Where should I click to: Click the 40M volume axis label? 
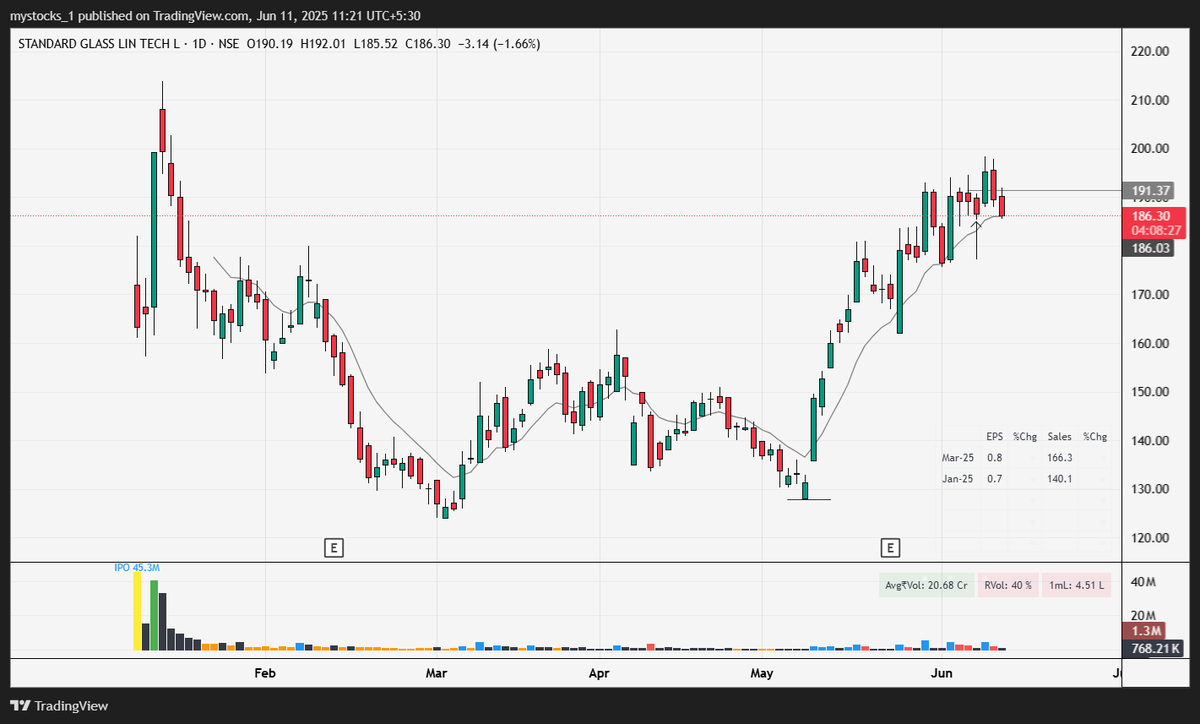1143,582
